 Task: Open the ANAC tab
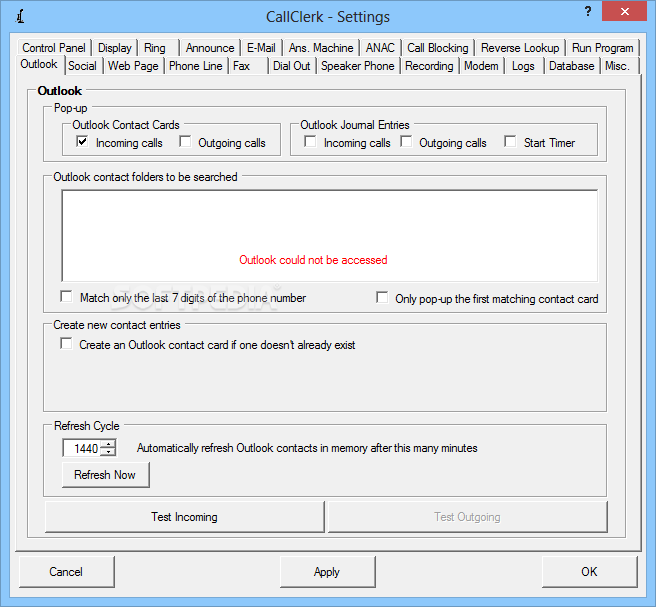pos(380,48)
